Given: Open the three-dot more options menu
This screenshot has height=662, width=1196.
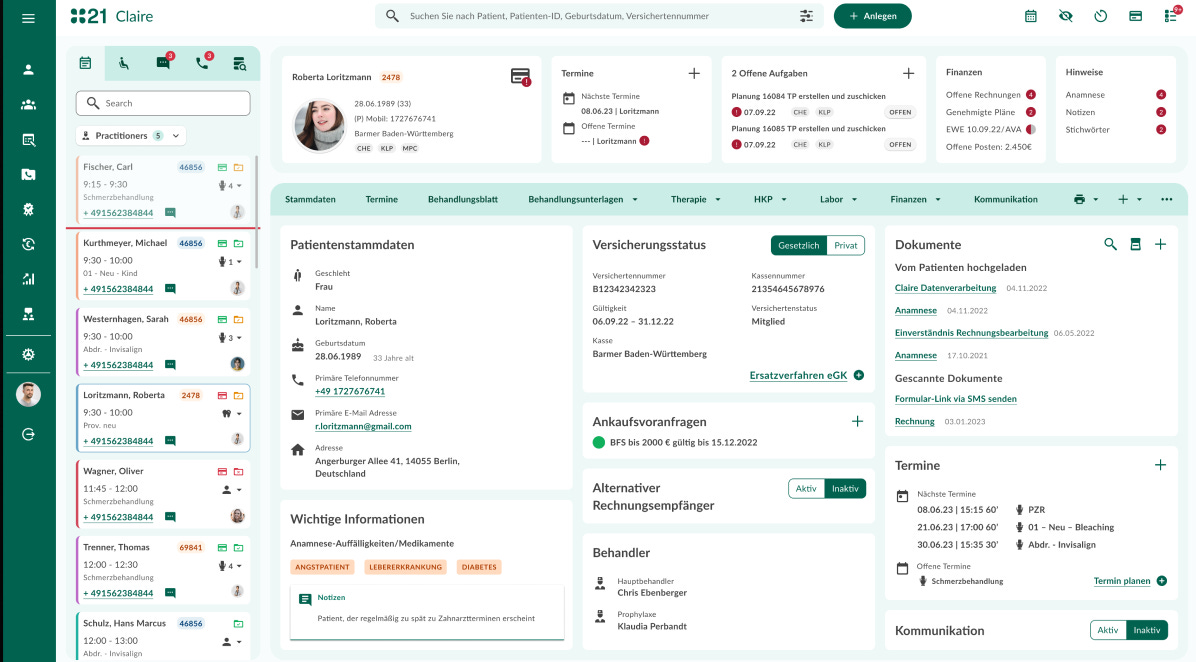Looking at the screenshot, I should pos(1166,199).
